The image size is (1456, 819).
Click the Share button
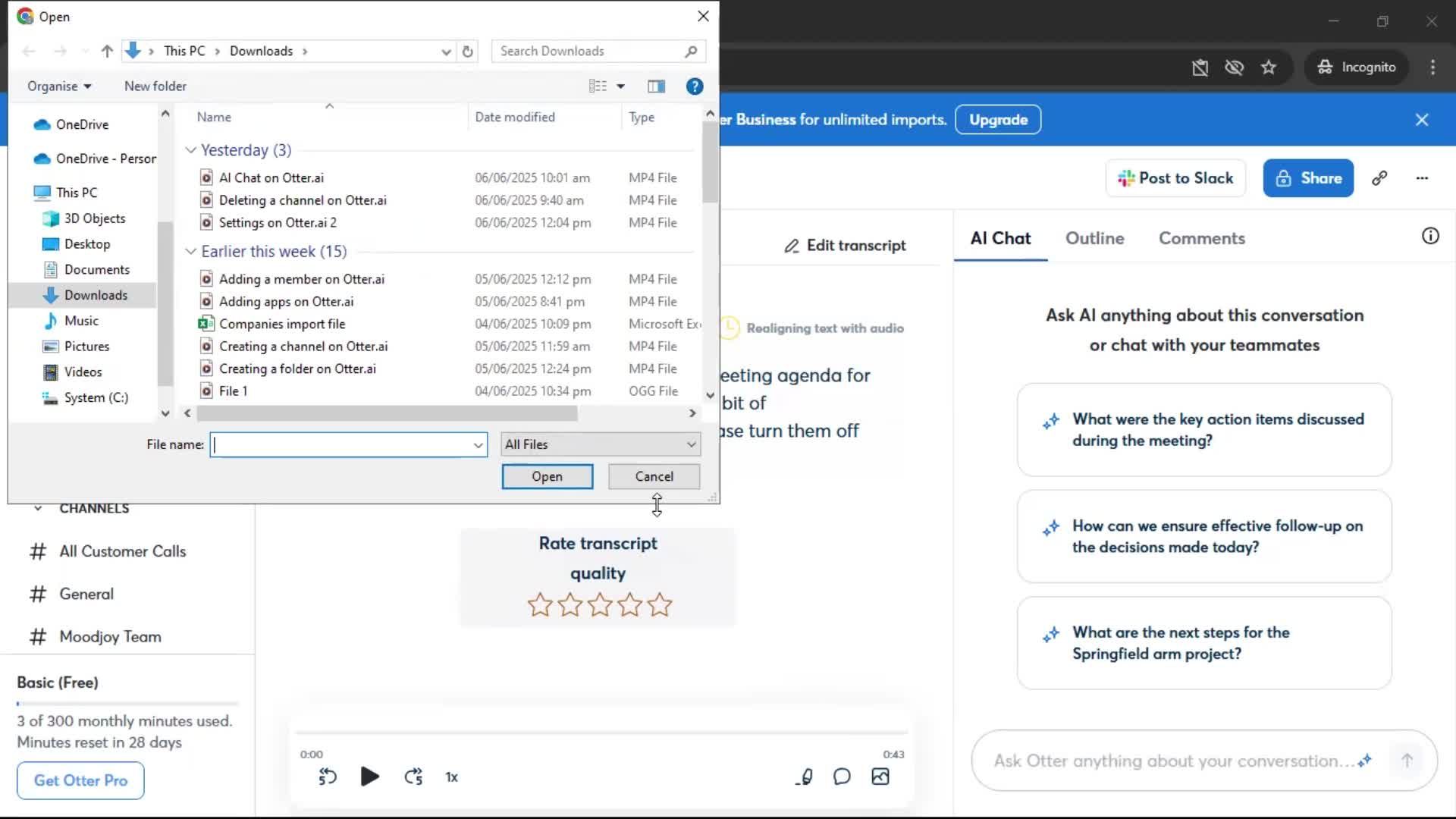(1308, 178)
